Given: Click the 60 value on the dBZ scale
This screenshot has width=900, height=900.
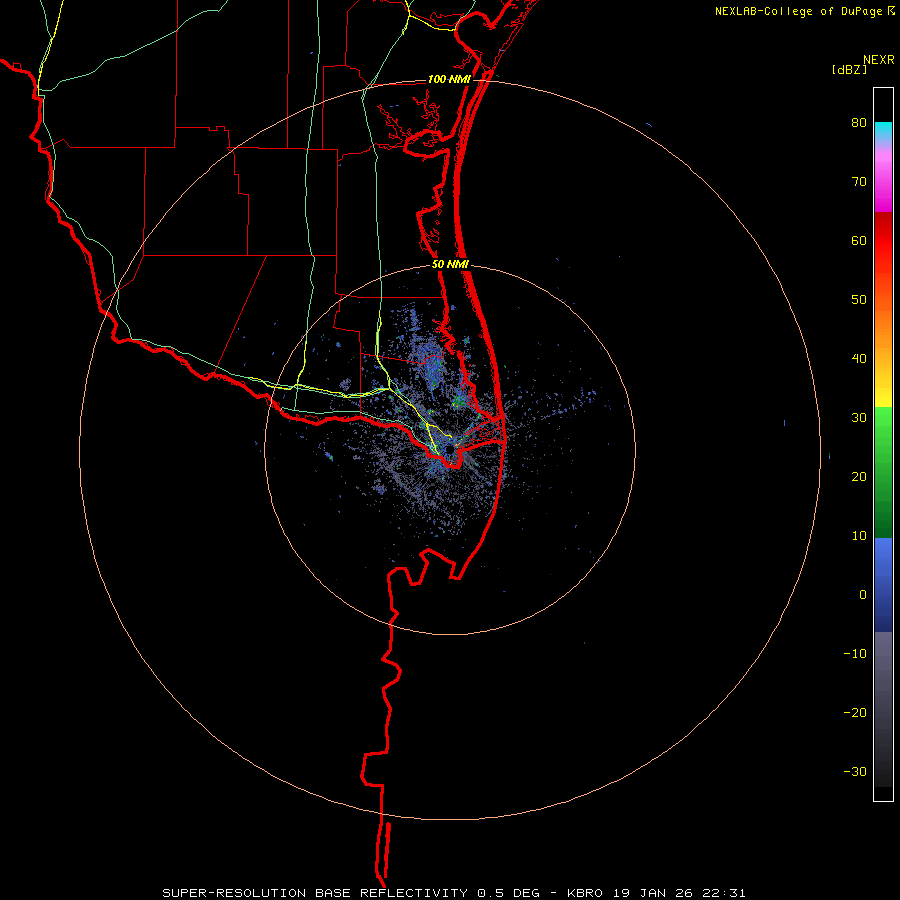Looking at the screenshot, I should coord(859,240).
